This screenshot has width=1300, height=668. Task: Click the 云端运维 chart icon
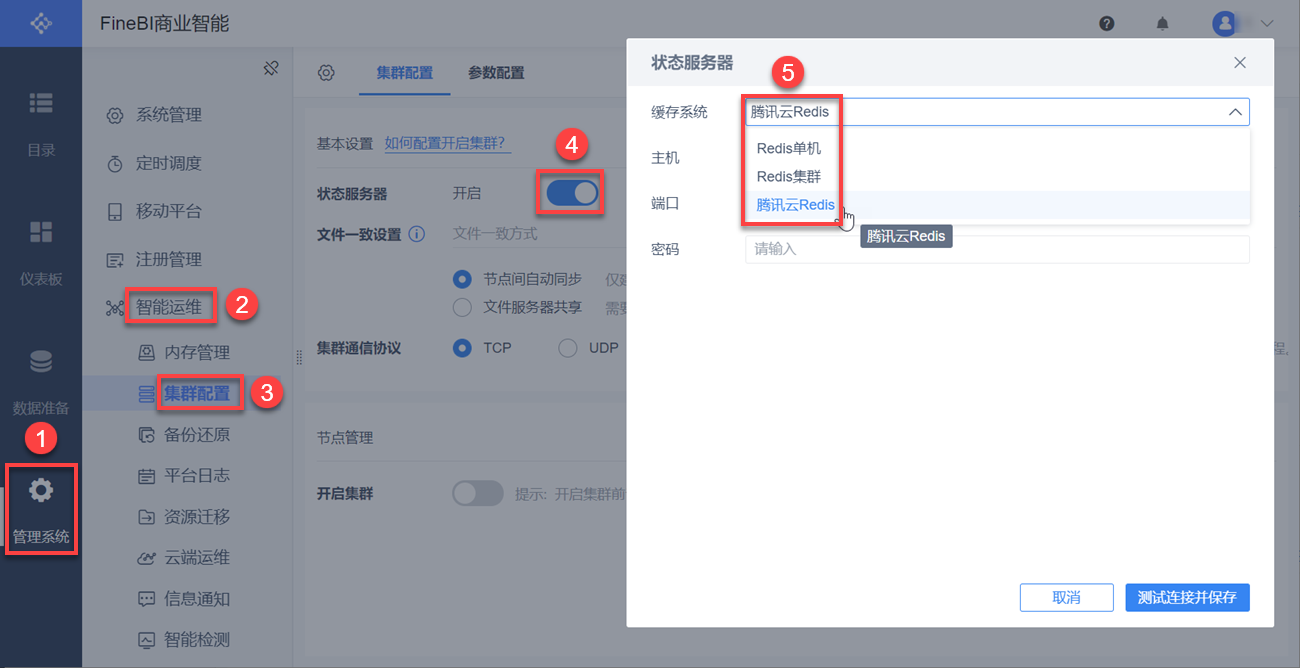click(146, 557)
